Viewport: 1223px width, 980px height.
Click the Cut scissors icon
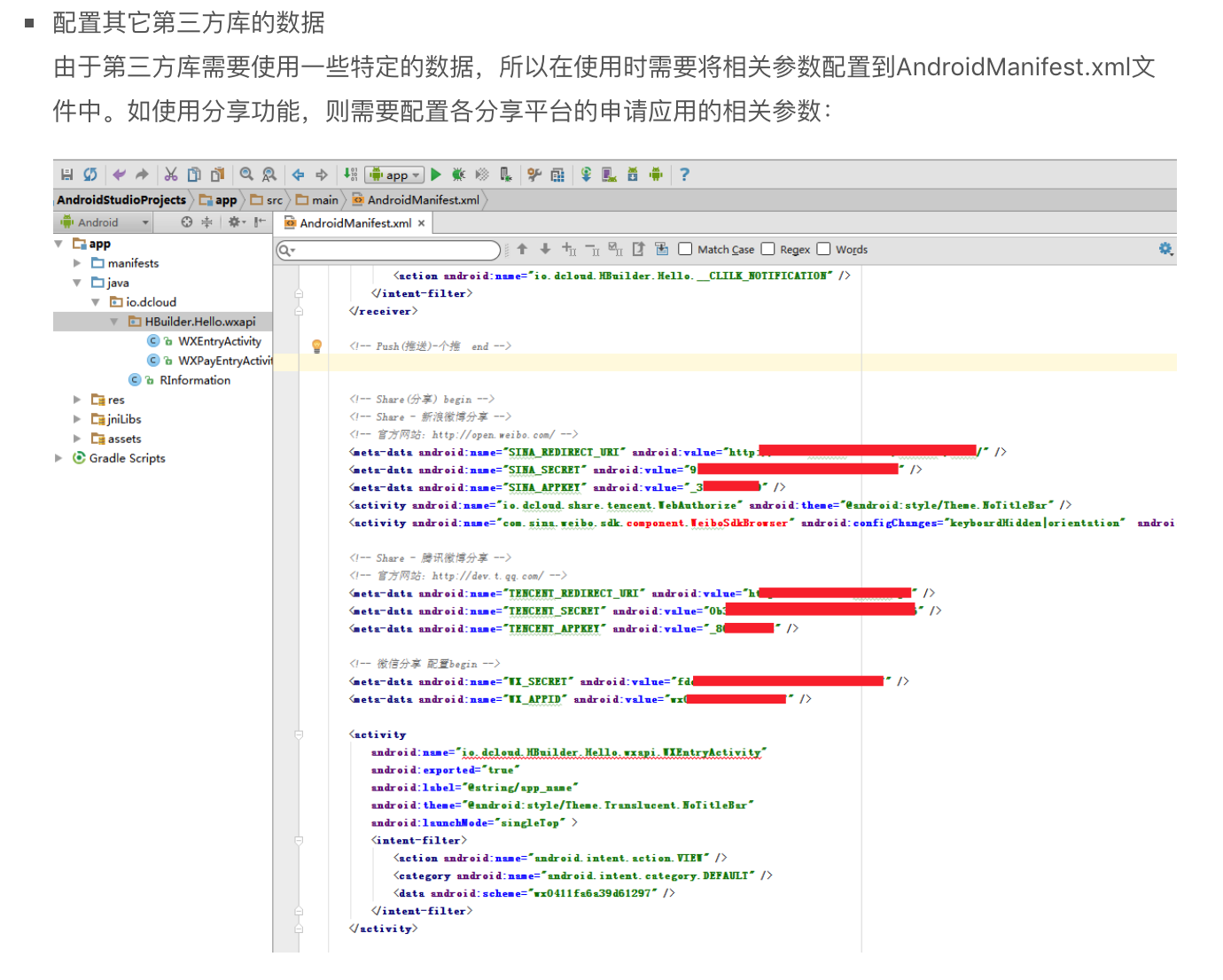click(171, 175)
